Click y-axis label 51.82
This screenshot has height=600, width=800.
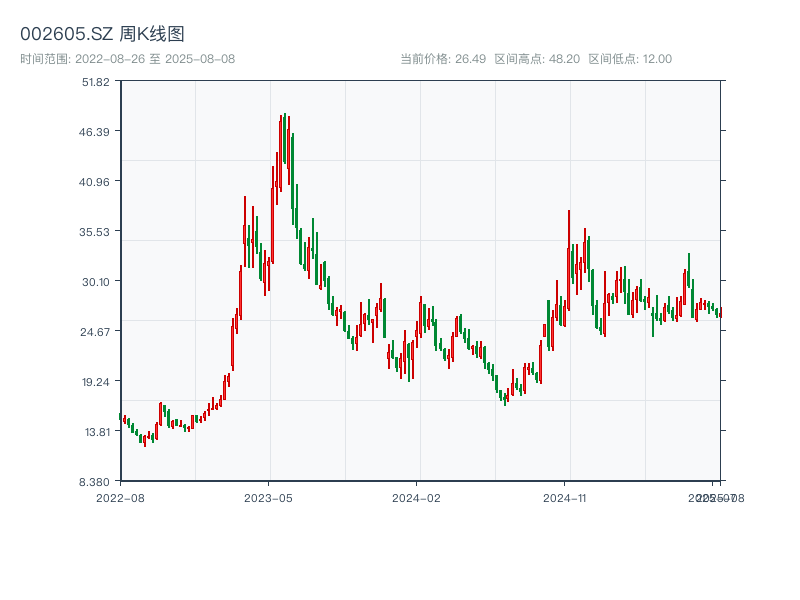95,82
